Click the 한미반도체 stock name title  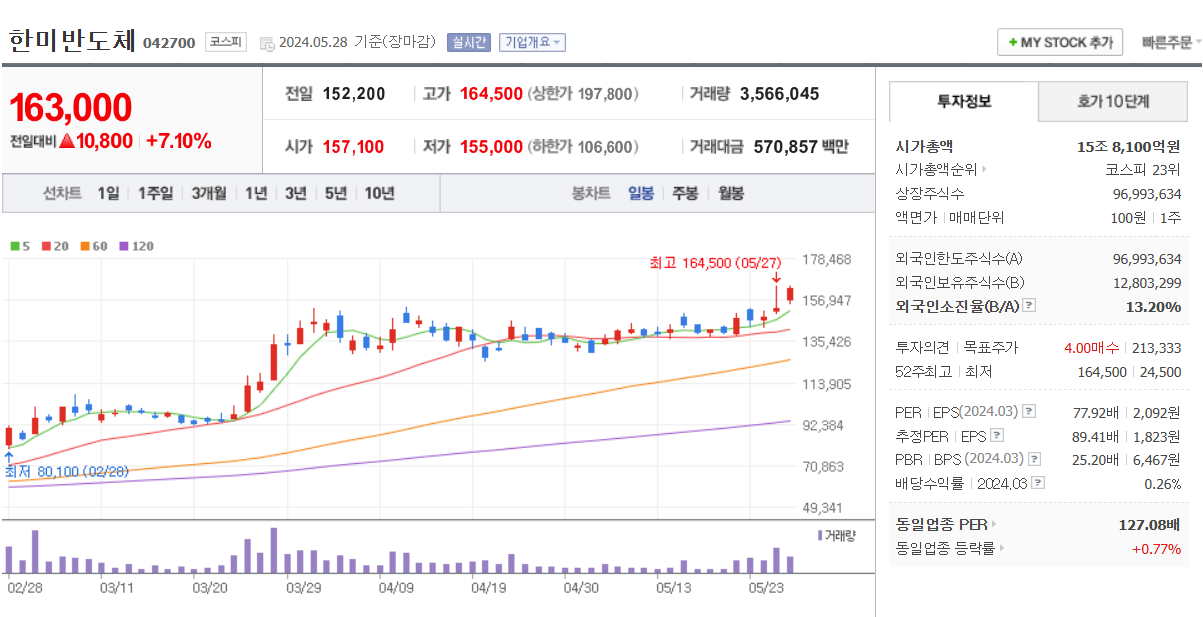(72, 40)
